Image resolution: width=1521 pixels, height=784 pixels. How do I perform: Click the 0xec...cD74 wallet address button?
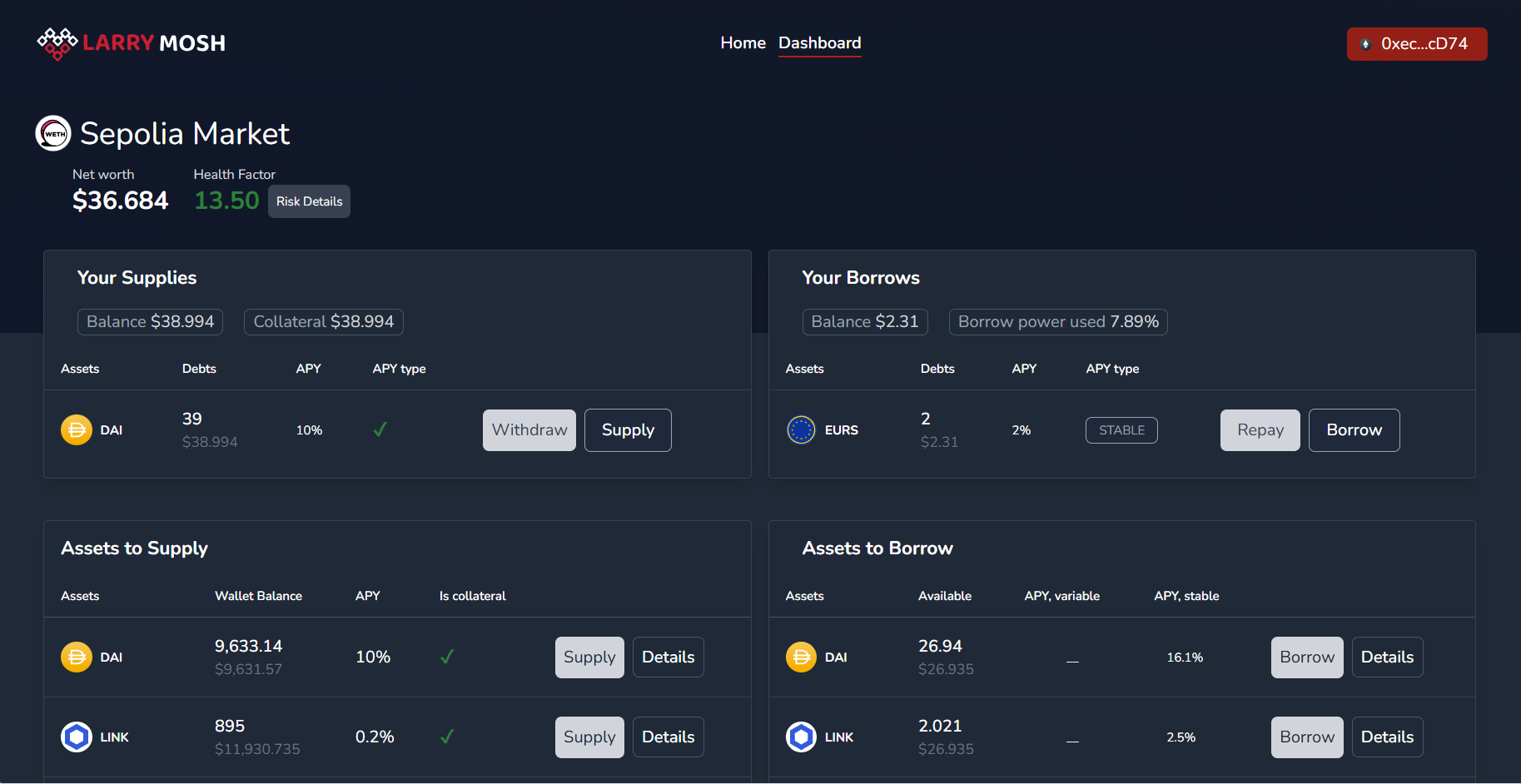click(1416, 44)
